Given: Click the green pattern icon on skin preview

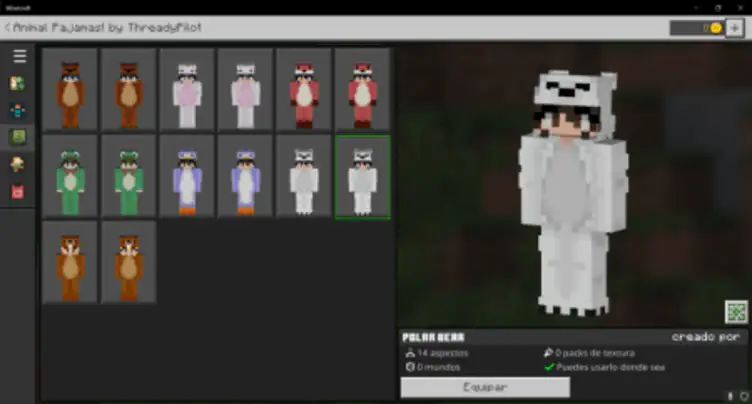Looking at the screenshot, I should pyautogui.click(x=736, y=312).
